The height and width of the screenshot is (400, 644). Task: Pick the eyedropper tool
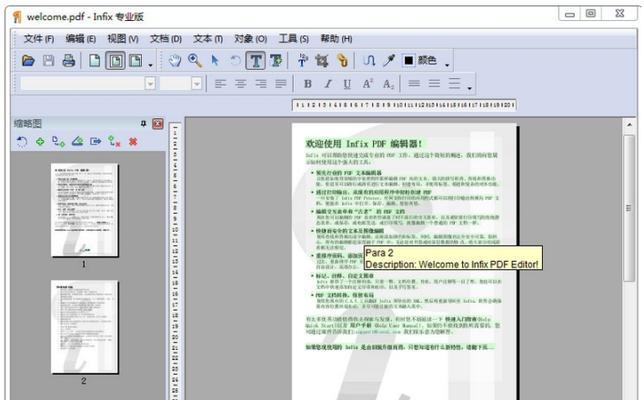[x=389, y=61]
